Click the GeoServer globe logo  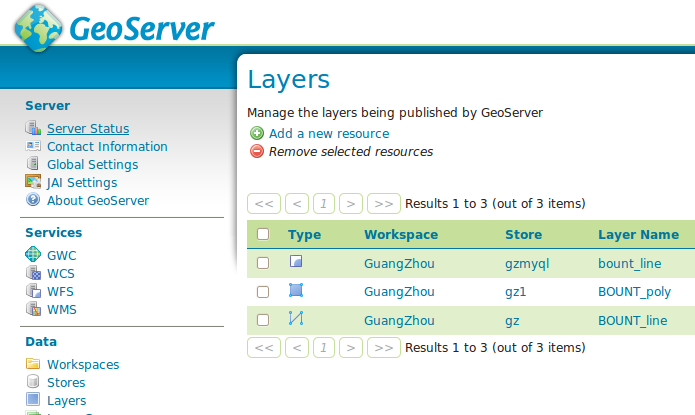click(x=38, y=28)
